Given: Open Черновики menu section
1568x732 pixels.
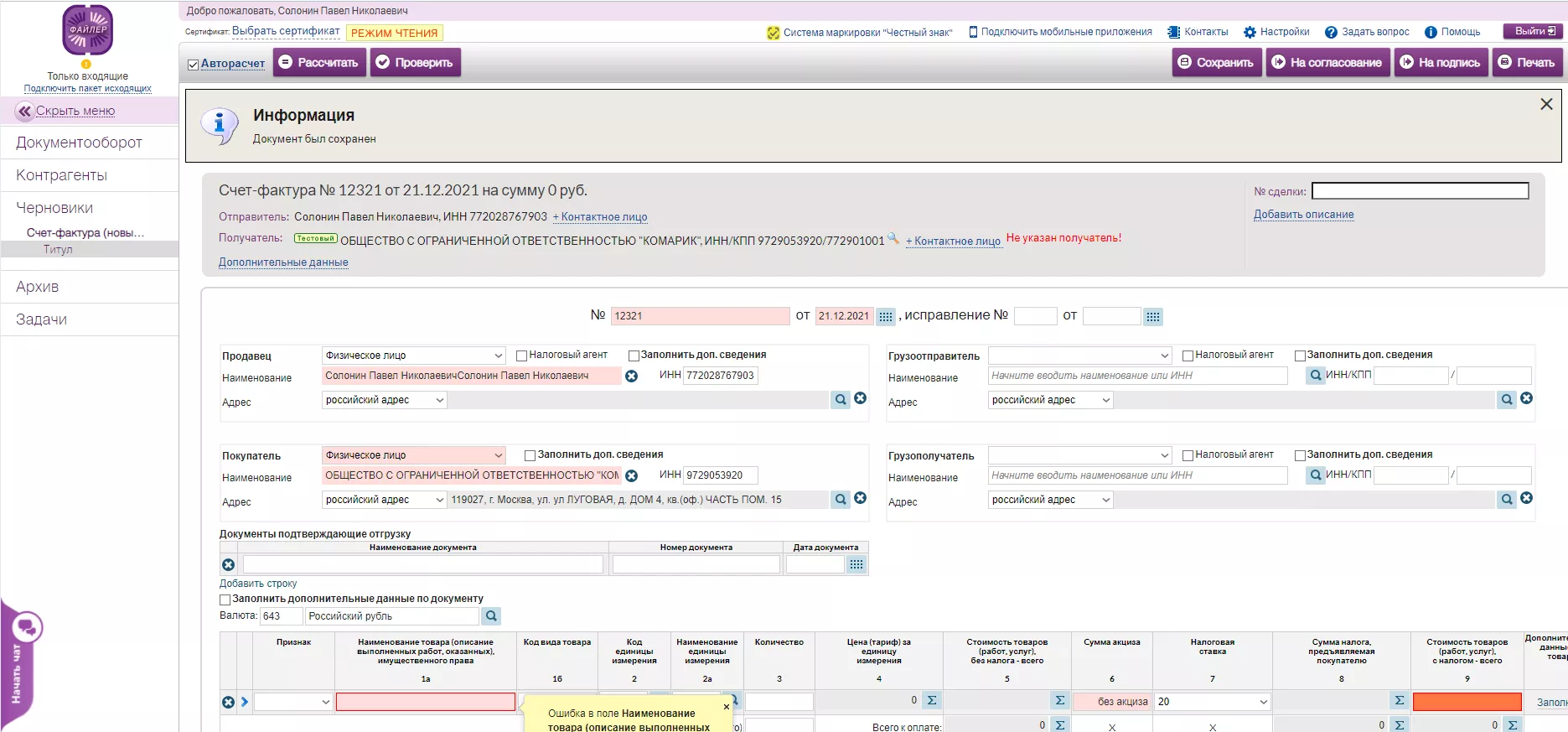Looking at the screenshot, I should click(x=54, y=208).
